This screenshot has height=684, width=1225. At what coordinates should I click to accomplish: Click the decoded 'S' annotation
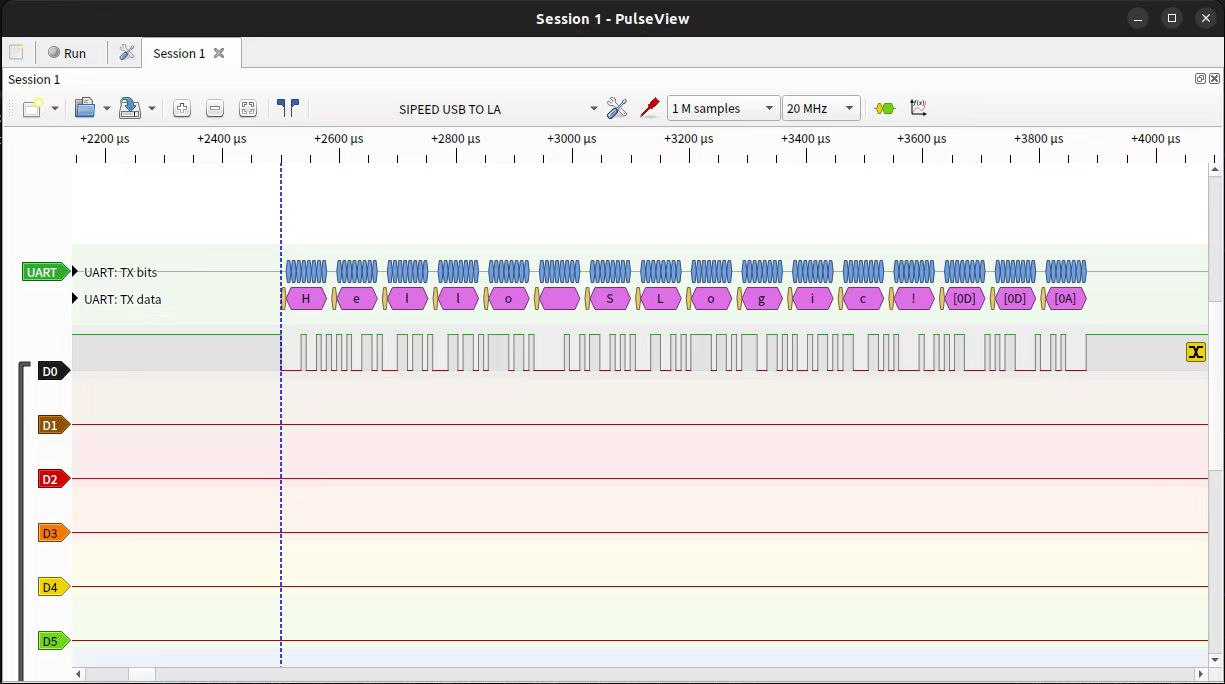click(610, 298)
